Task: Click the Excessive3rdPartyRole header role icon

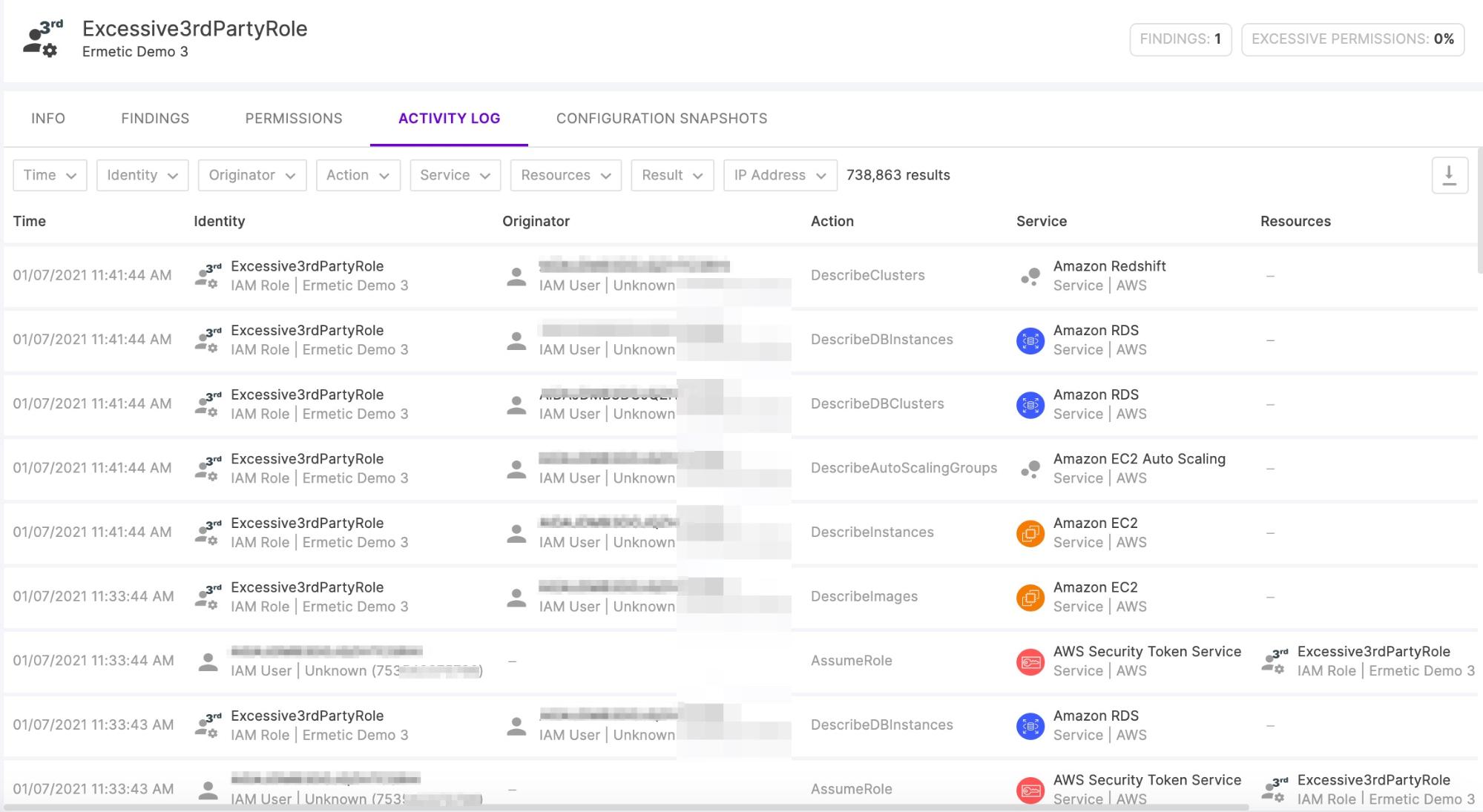Action: pyautogui.click(x=43, y=39)
